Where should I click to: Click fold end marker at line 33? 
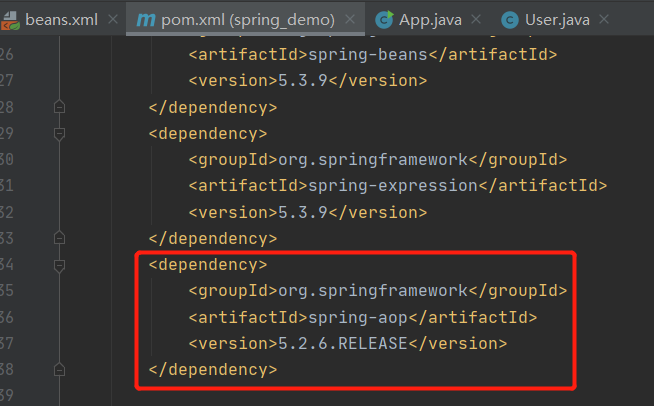[59, 238]
